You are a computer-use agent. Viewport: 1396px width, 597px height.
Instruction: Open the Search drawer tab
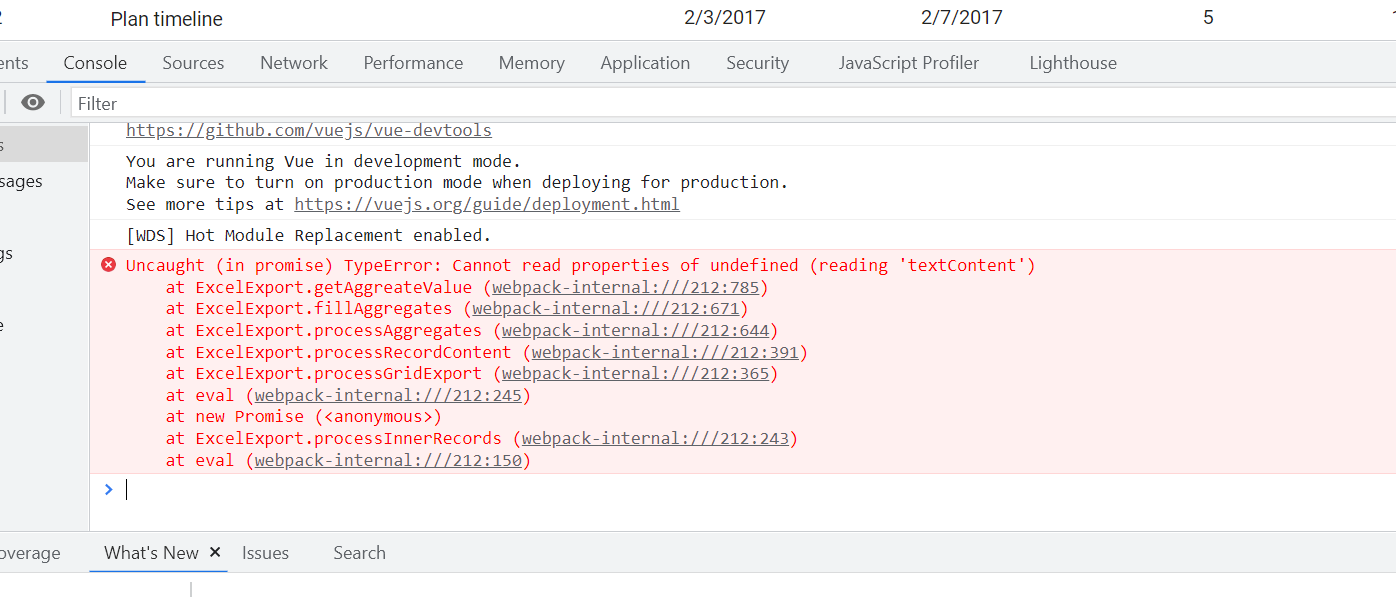pos(359,553)
